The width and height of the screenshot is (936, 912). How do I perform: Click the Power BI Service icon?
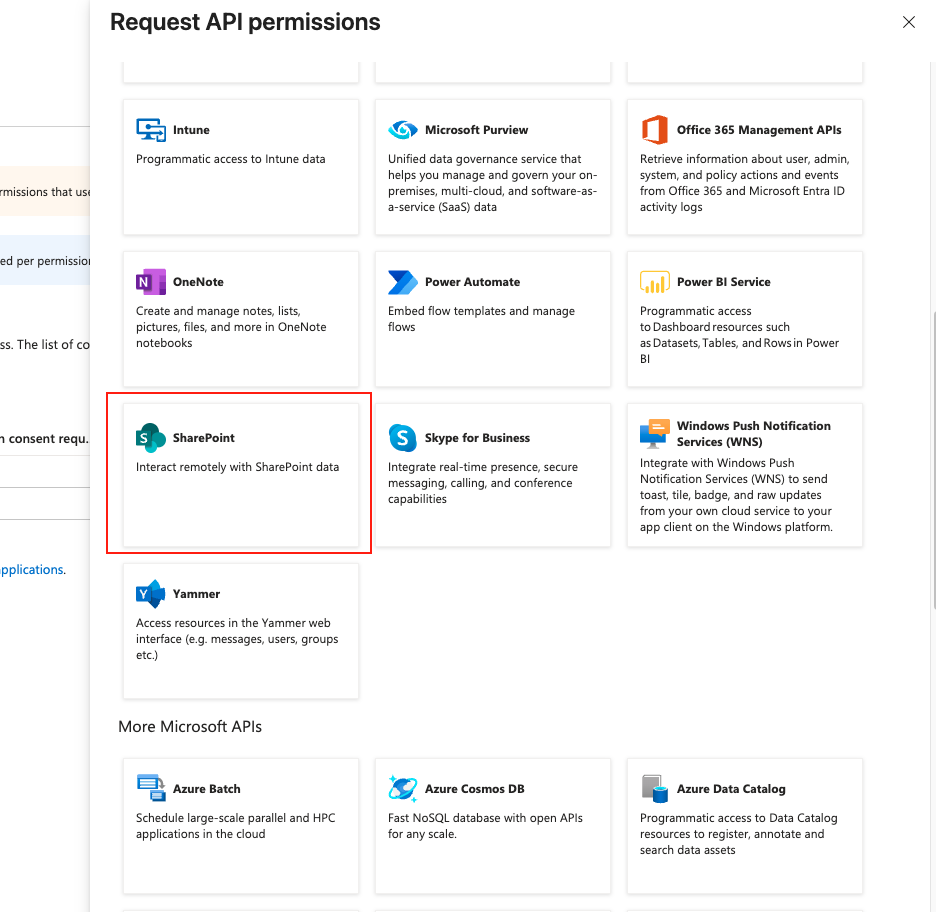point(654,281)
